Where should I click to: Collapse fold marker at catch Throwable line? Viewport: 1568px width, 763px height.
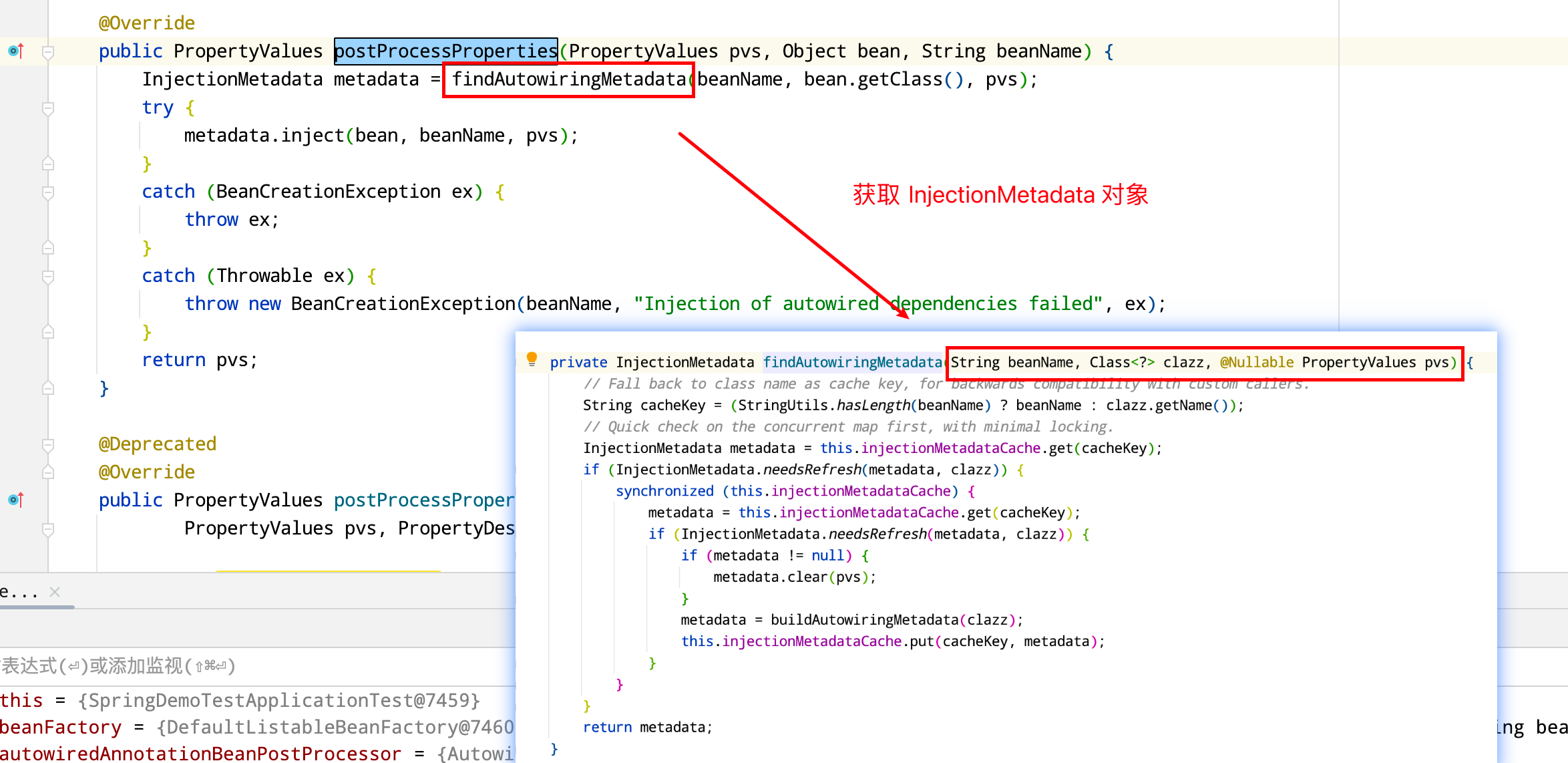coord(48,276)
